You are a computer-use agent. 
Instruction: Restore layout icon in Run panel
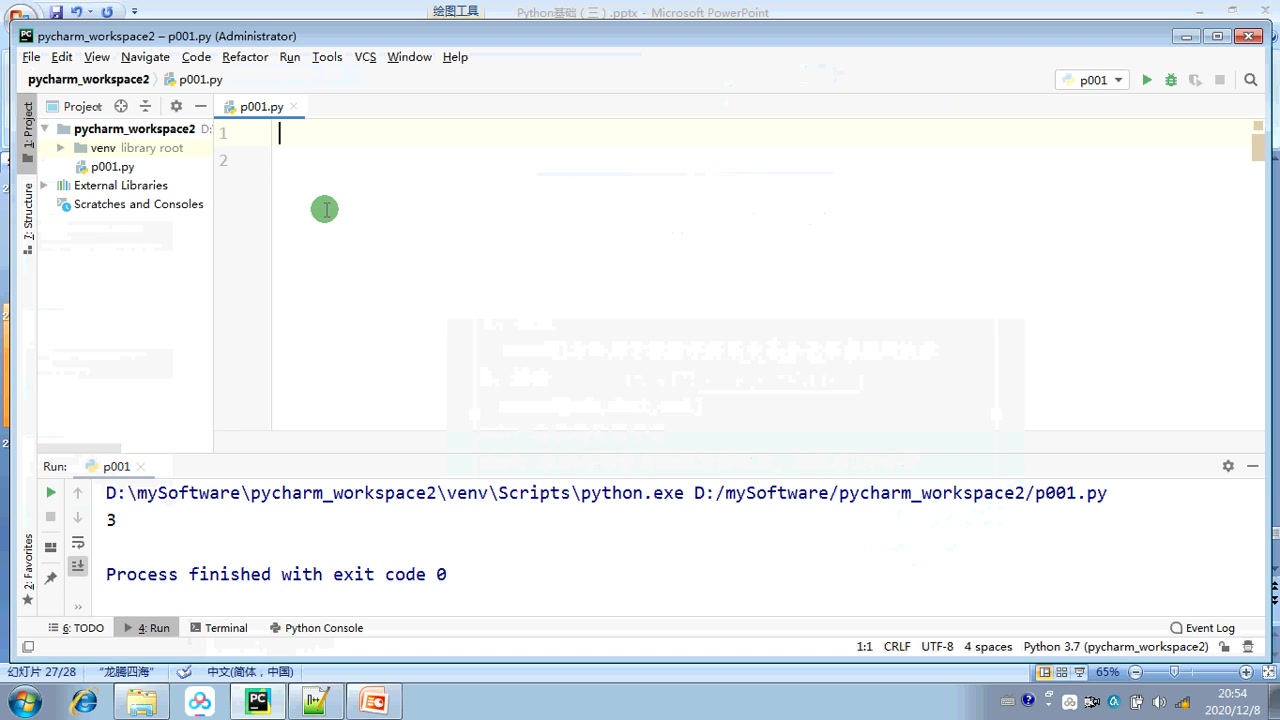[51, 546]
